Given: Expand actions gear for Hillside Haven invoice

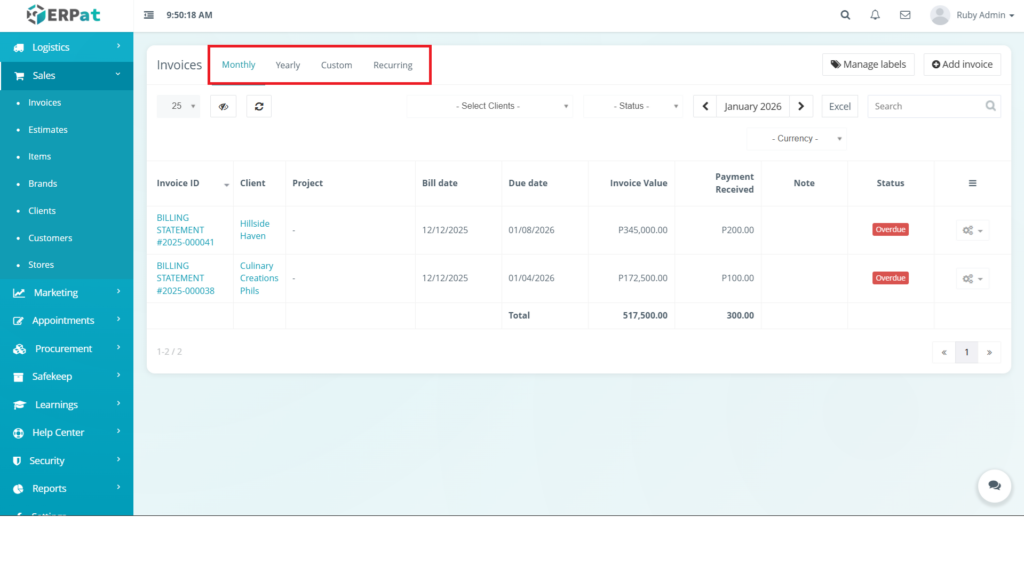Looking at the screenshot, I should [x=972, y=230].
